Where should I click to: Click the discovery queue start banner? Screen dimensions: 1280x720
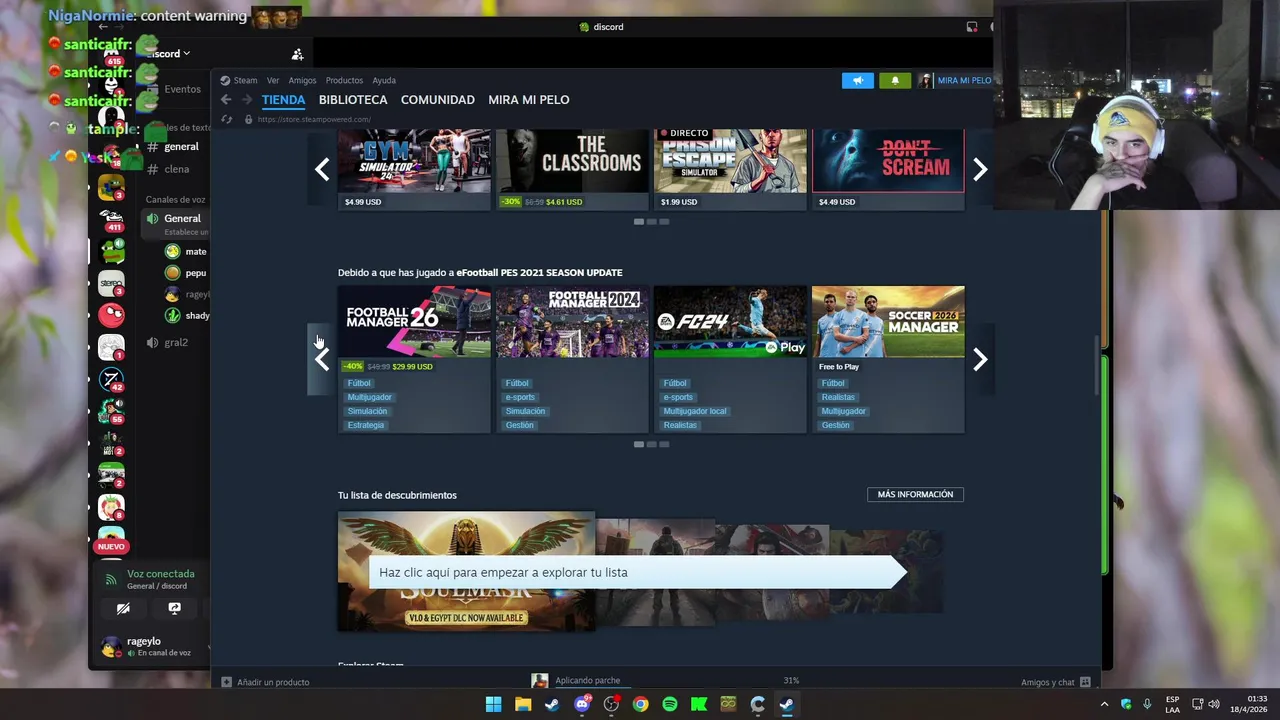click(x=637, y=572)
